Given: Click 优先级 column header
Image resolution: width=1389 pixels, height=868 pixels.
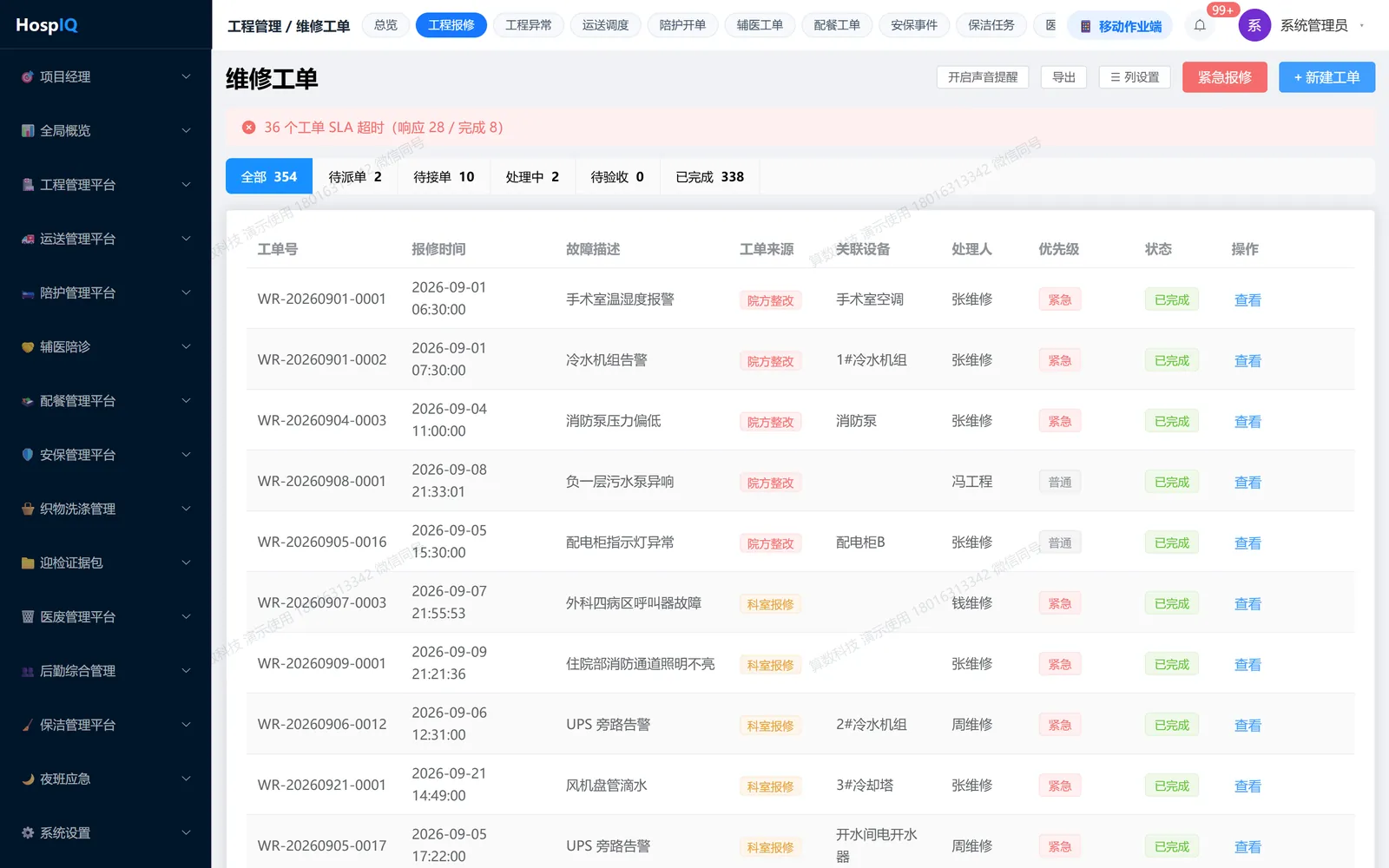Looking at the screenshot, I should [x=1059, y=249].
